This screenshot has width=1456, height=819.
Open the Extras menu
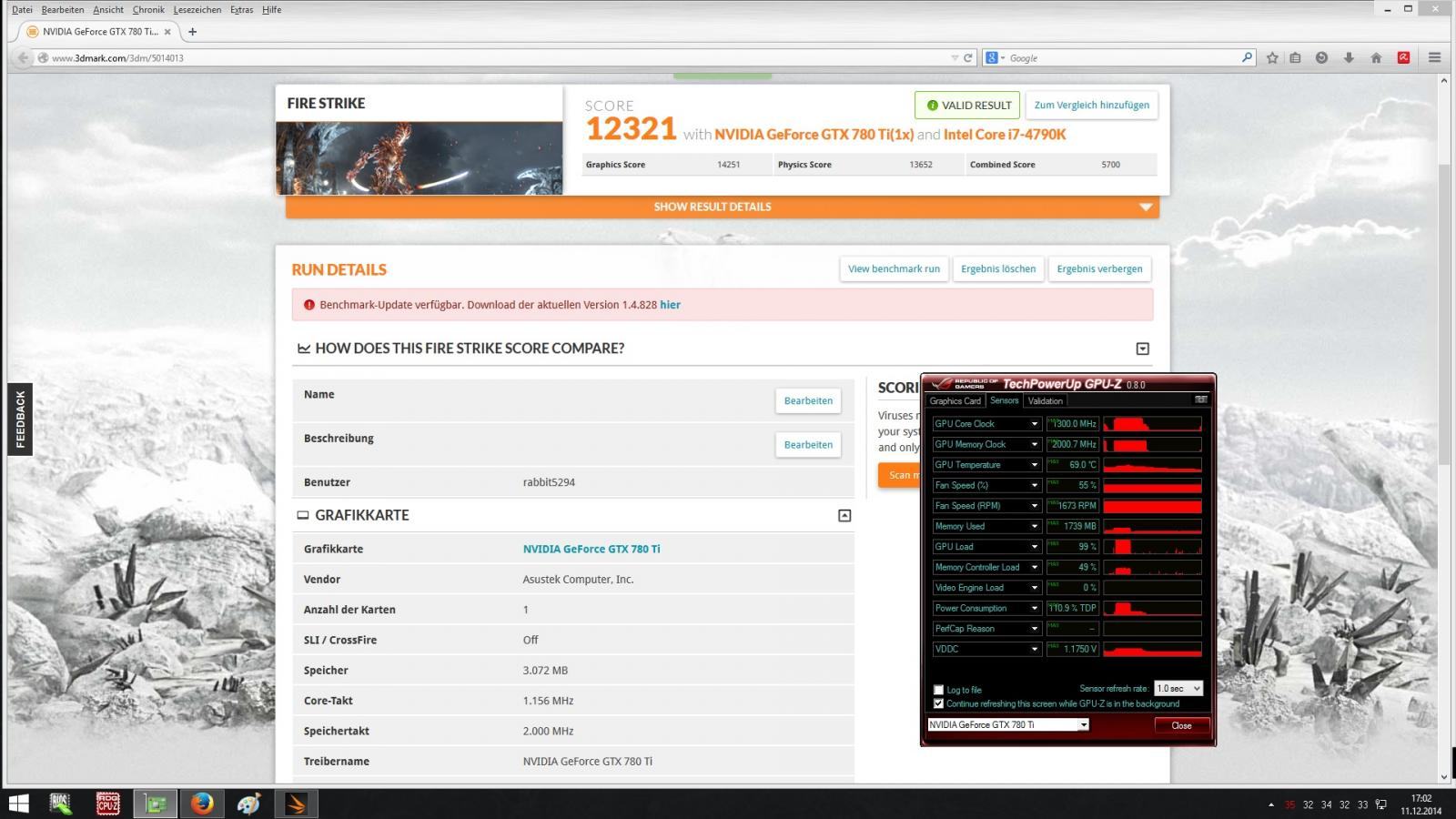[x=241, y=9]
